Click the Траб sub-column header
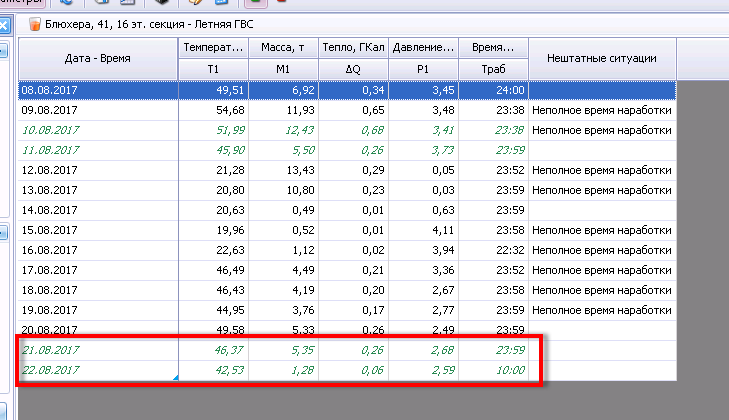 coord(493,69)
